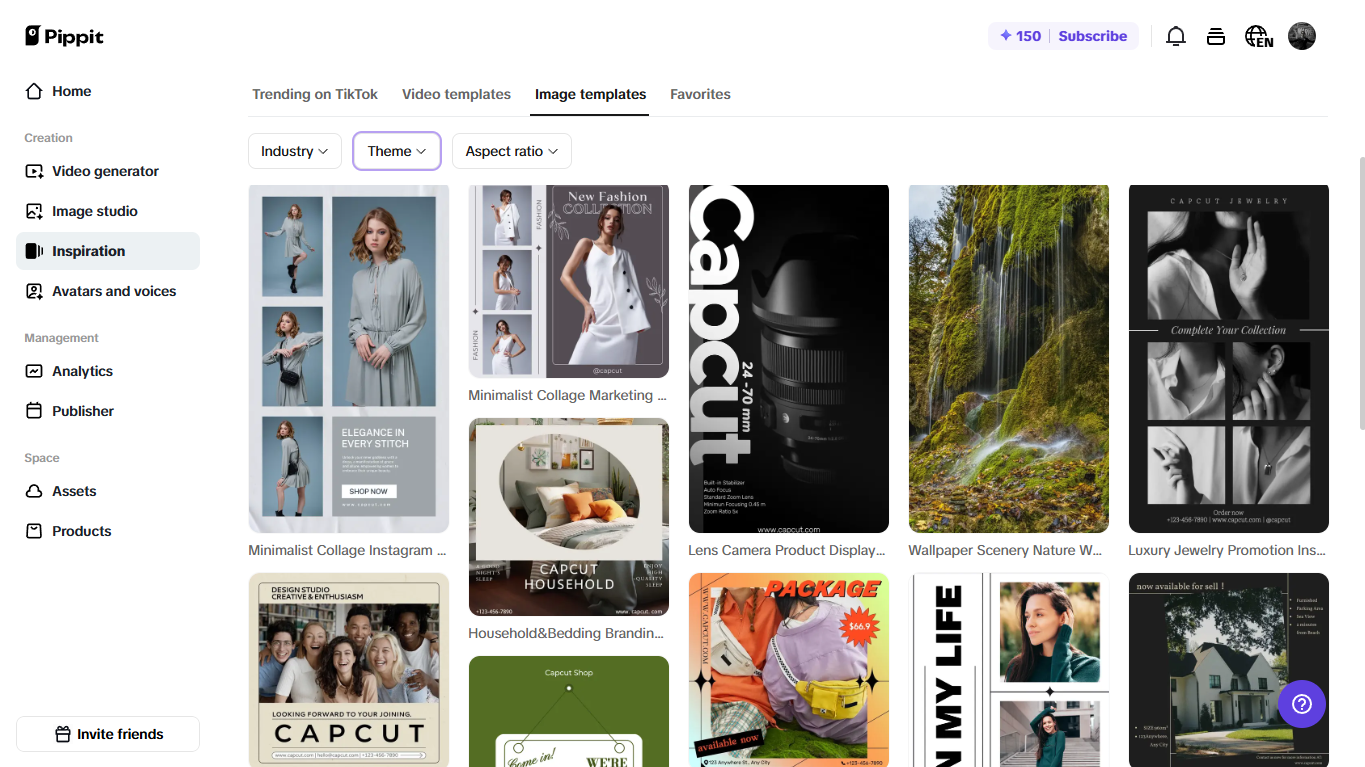Open notifications bell icon
1365x767 pixels.
coord(1176,36)
